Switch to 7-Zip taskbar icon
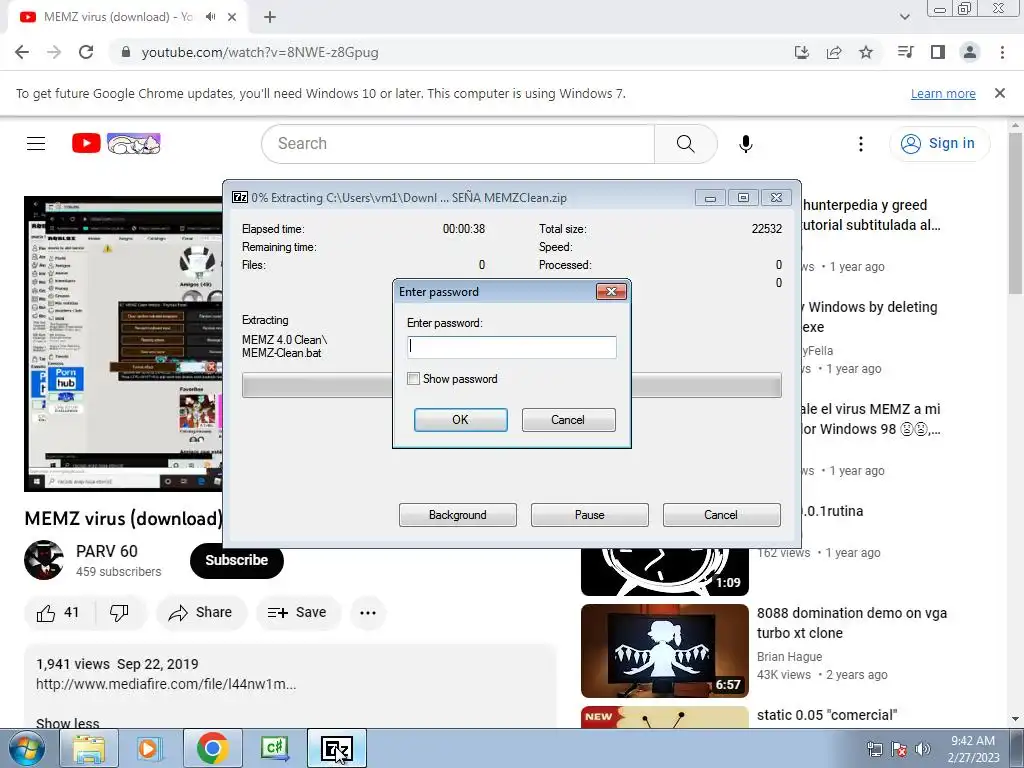The width and height of the screenshot is (1024, 768). pos(336,748)
